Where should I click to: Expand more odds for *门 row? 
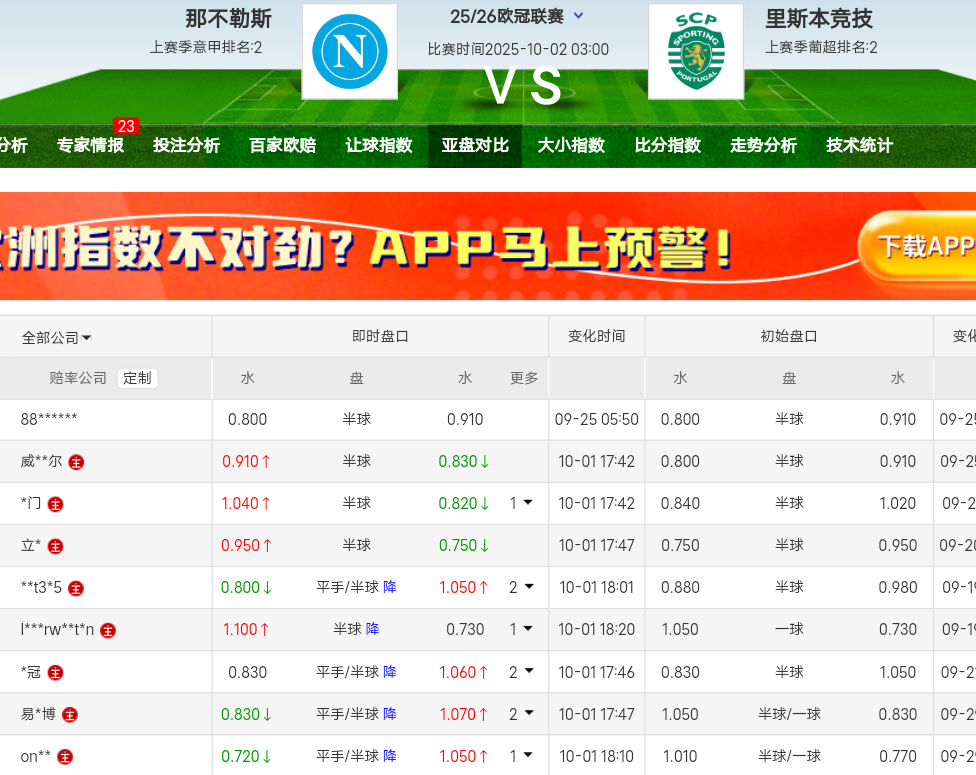(x=521, y=503)
